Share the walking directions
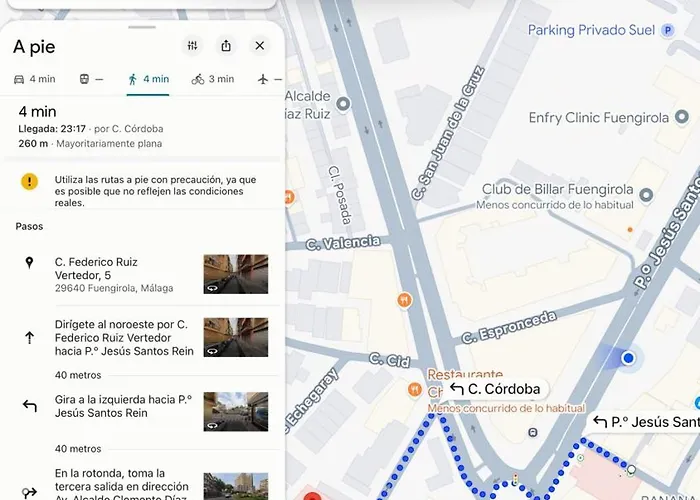700x500 pixels. point(226,46)
